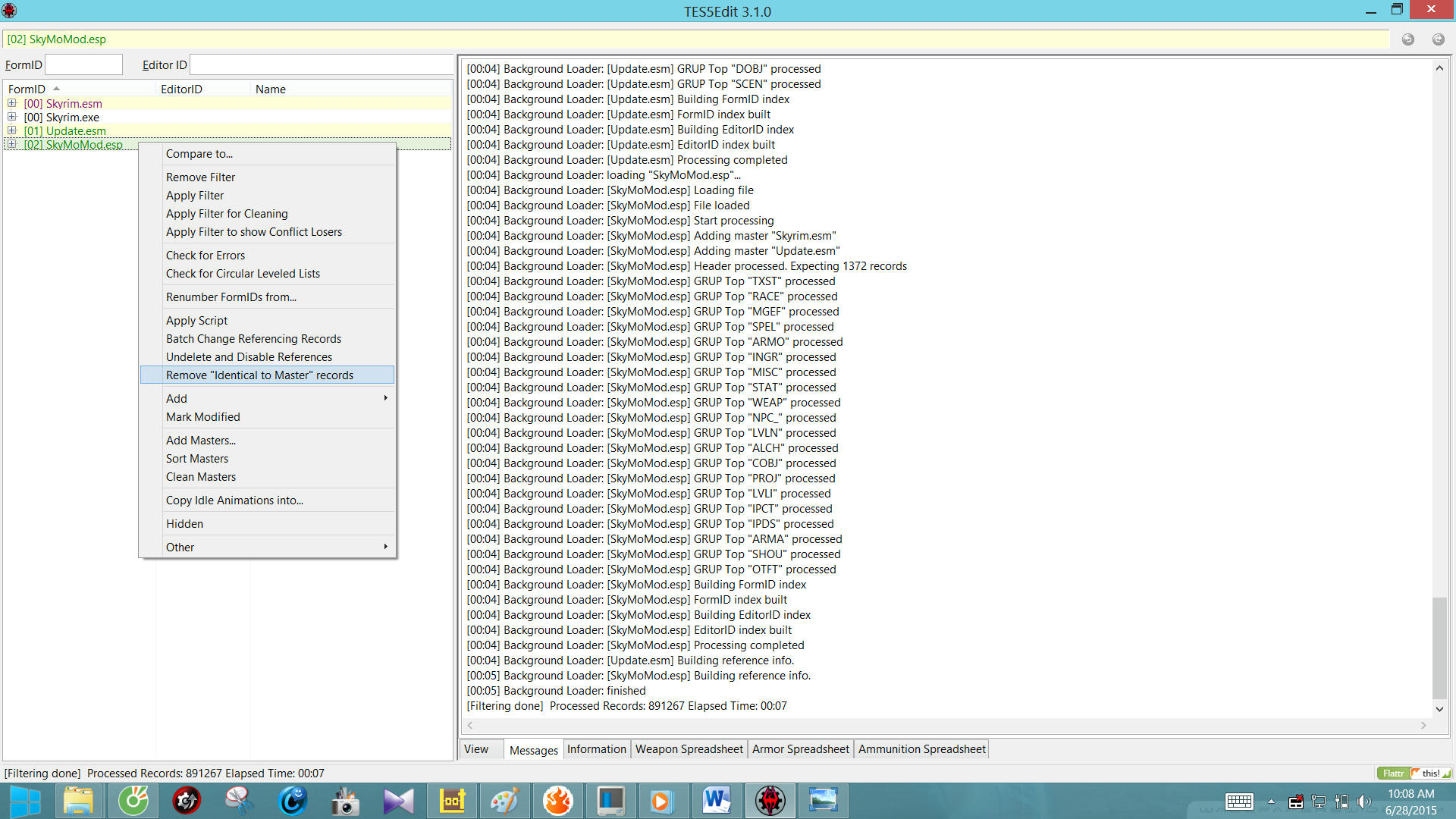This screenshot has width=1456, height=819.
Task: Open the photo viewer taskbar icon
Action: pos(824,801)
